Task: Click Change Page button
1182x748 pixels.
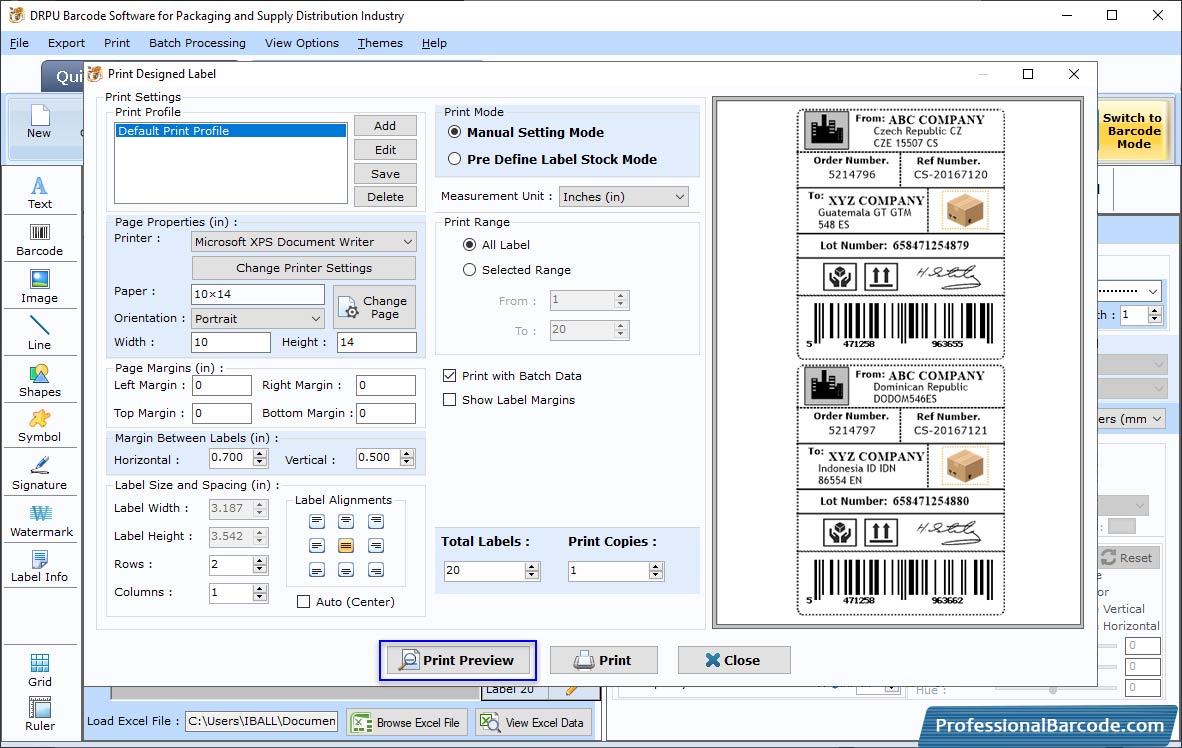Action: [x=375, y=307]
